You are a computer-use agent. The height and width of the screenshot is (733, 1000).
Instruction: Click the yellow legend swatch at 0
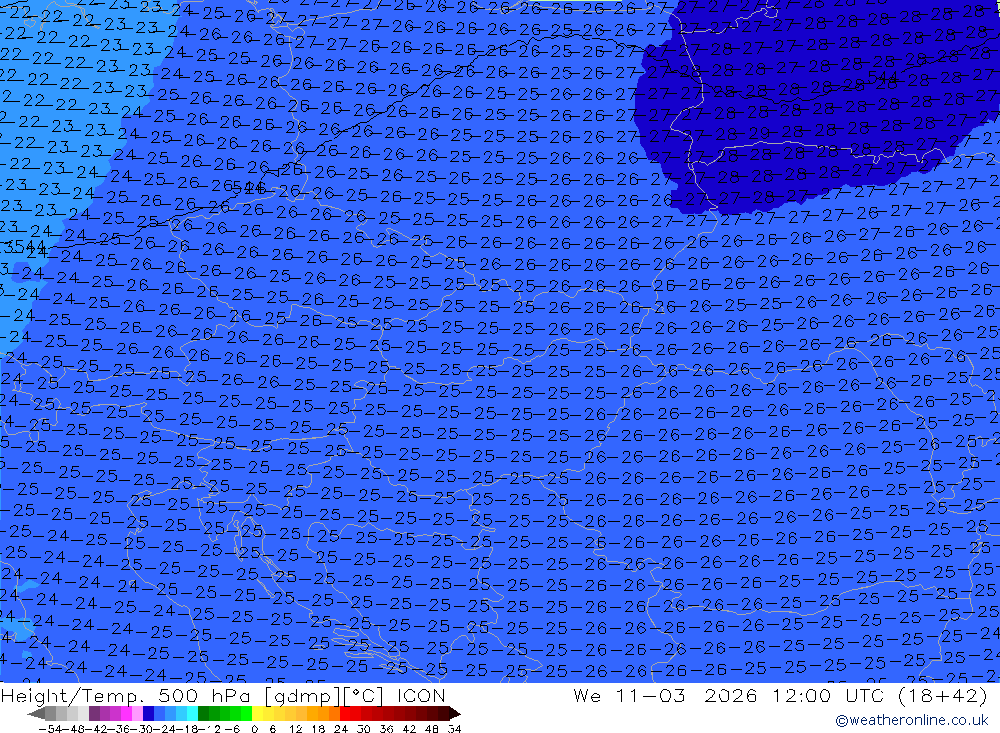(258, 713)
